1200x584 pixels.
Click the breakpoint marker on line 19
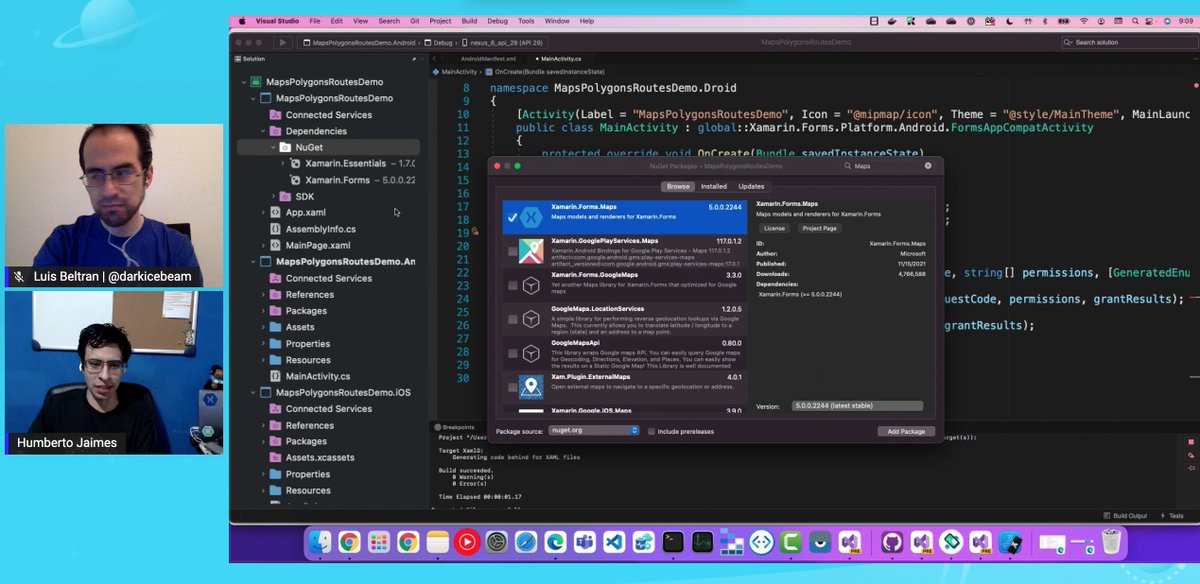475,232
